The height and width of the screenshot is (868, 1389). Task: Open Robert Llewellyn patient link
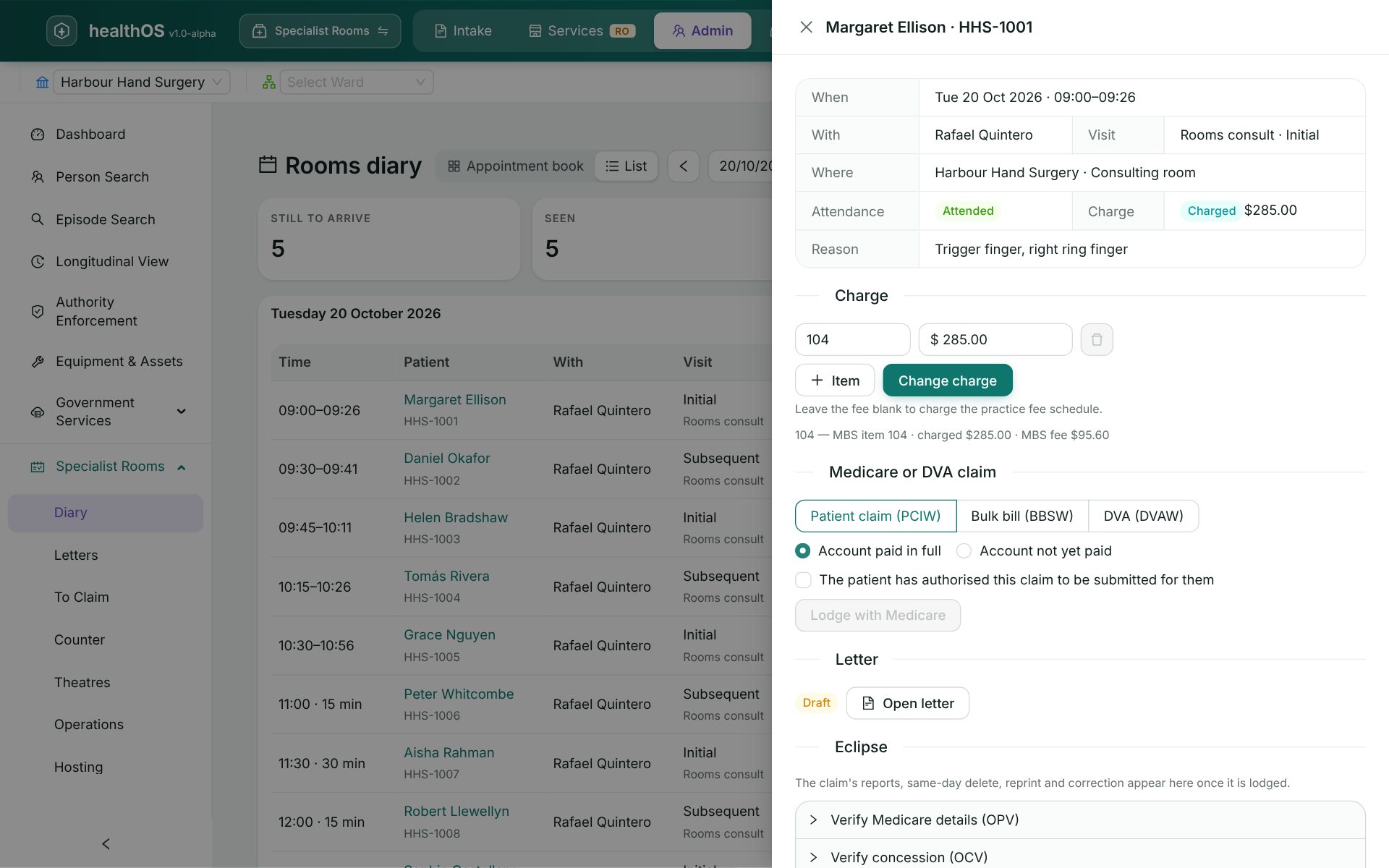pos(456,812)
